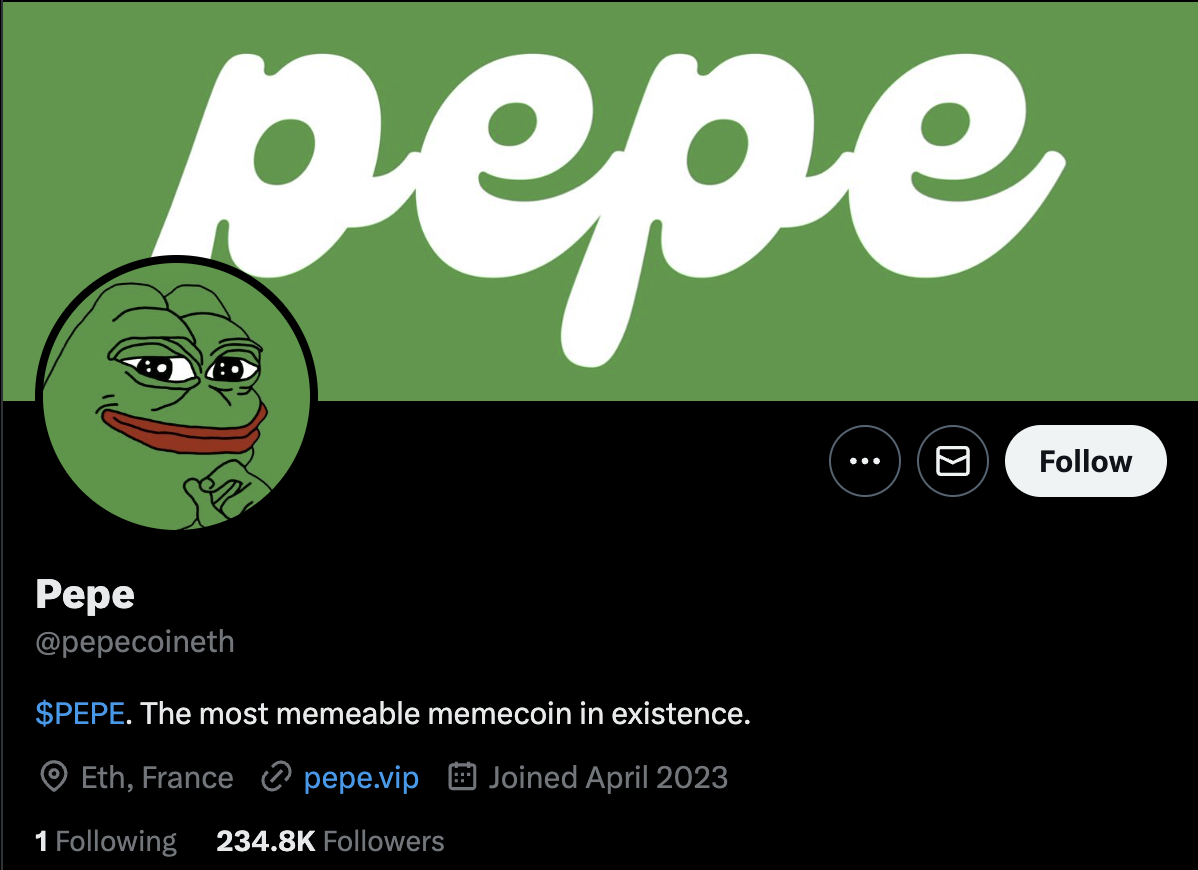Select the Pepe display name
Image resolution: width=1198 pixels, height=870 pixels.
tap(85, 595)
